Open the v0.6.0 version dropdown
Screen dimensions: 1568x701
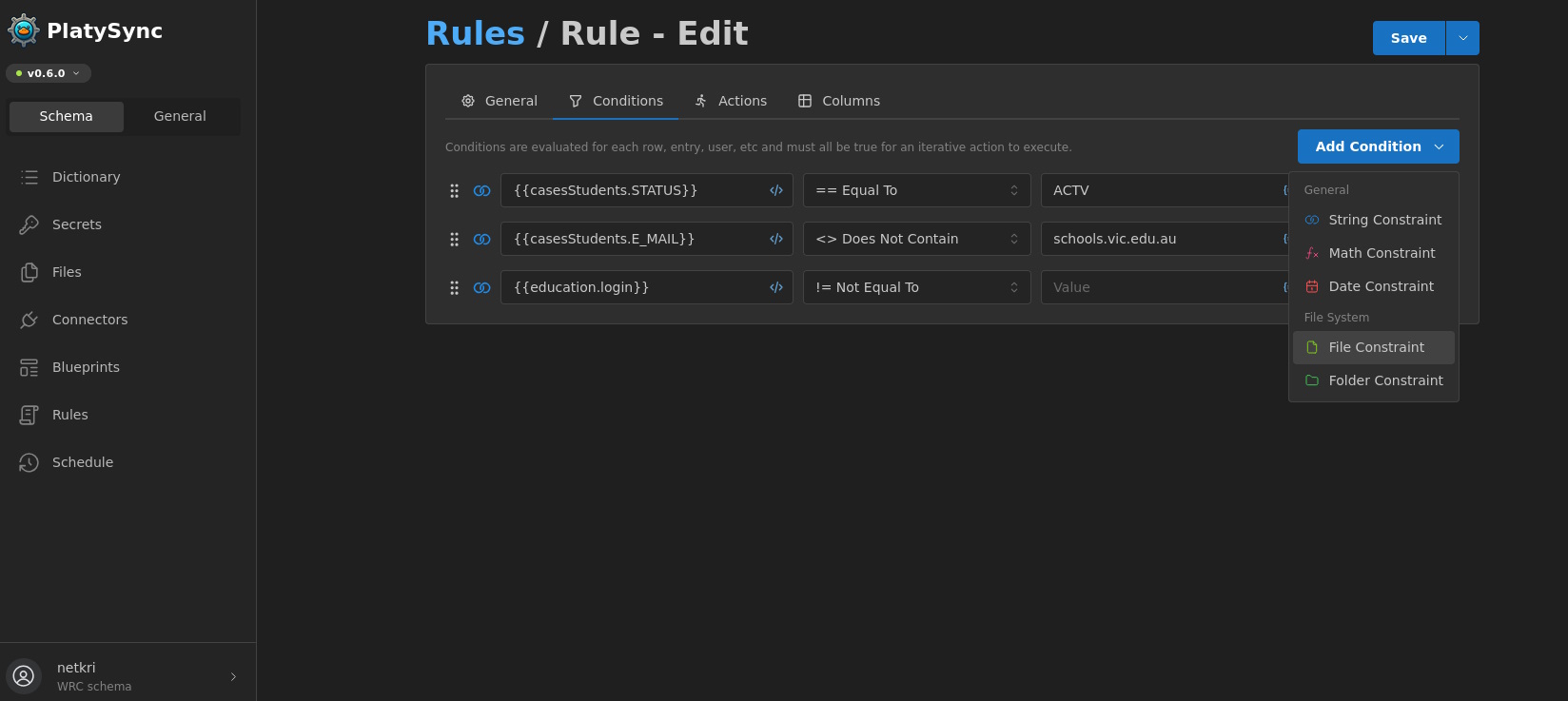click(49, 73)
